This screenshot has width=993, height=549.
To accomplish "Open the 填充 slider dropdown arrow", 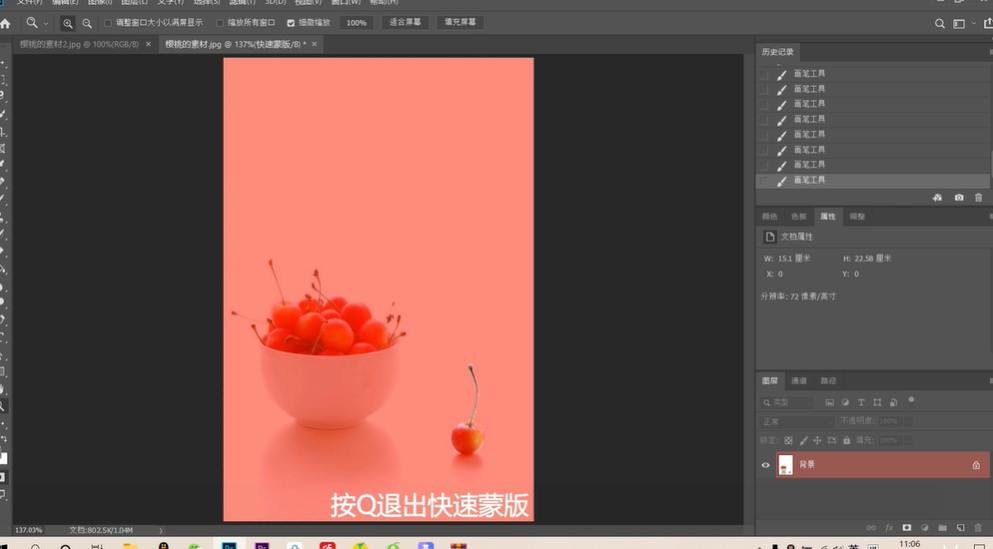I will click(909, 441).
